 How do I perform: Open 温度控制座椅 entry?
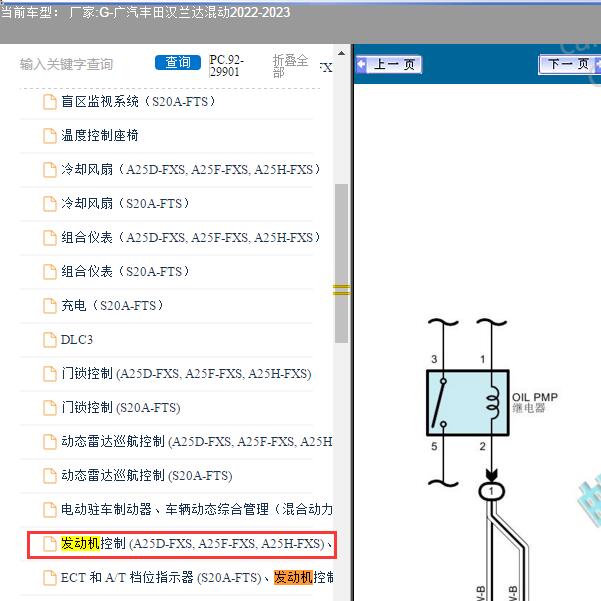click(x=100, y=135)
